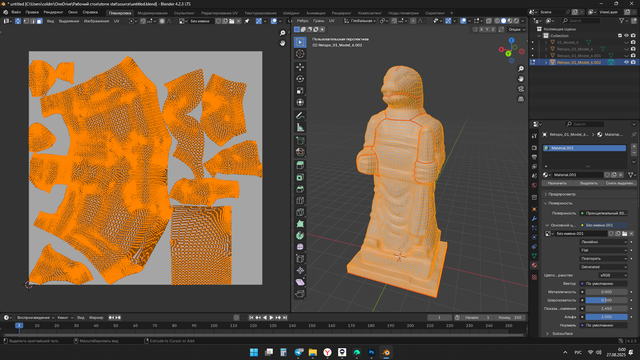Screen dimensions: 640x360
Task: Open the Object Data properties tab
Action: pos(534,256)
